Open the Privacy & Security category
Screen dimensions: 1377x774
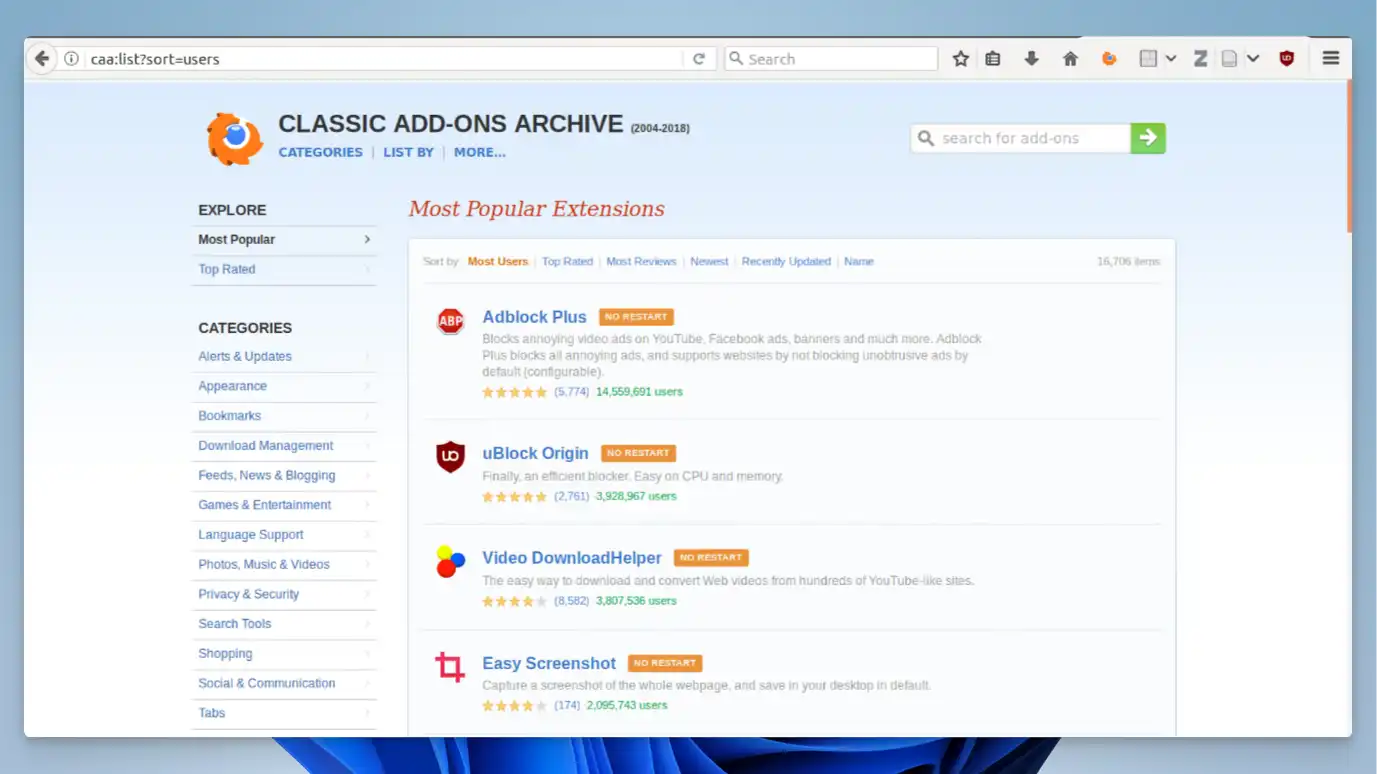[248, 593]
